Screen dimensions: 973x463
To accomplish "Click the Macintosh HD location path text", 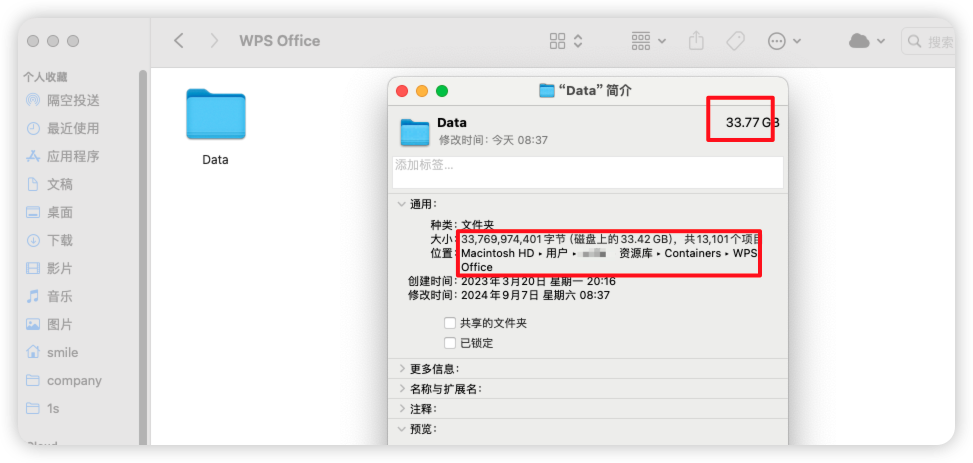I will (x=610, y=260).
